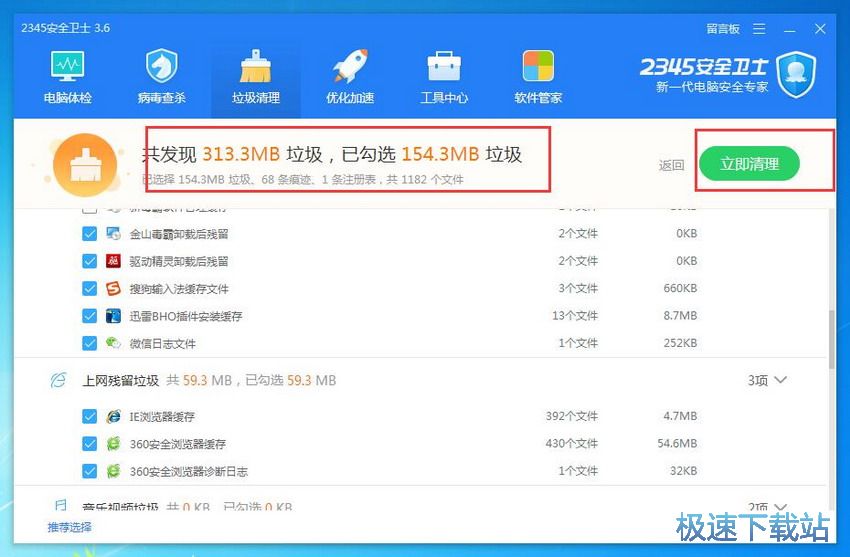Uncheck 360安全浏览器缓存 checkbox
Image resolution: width=850 pixels, height=557 pixels.
tap(89, 444)
